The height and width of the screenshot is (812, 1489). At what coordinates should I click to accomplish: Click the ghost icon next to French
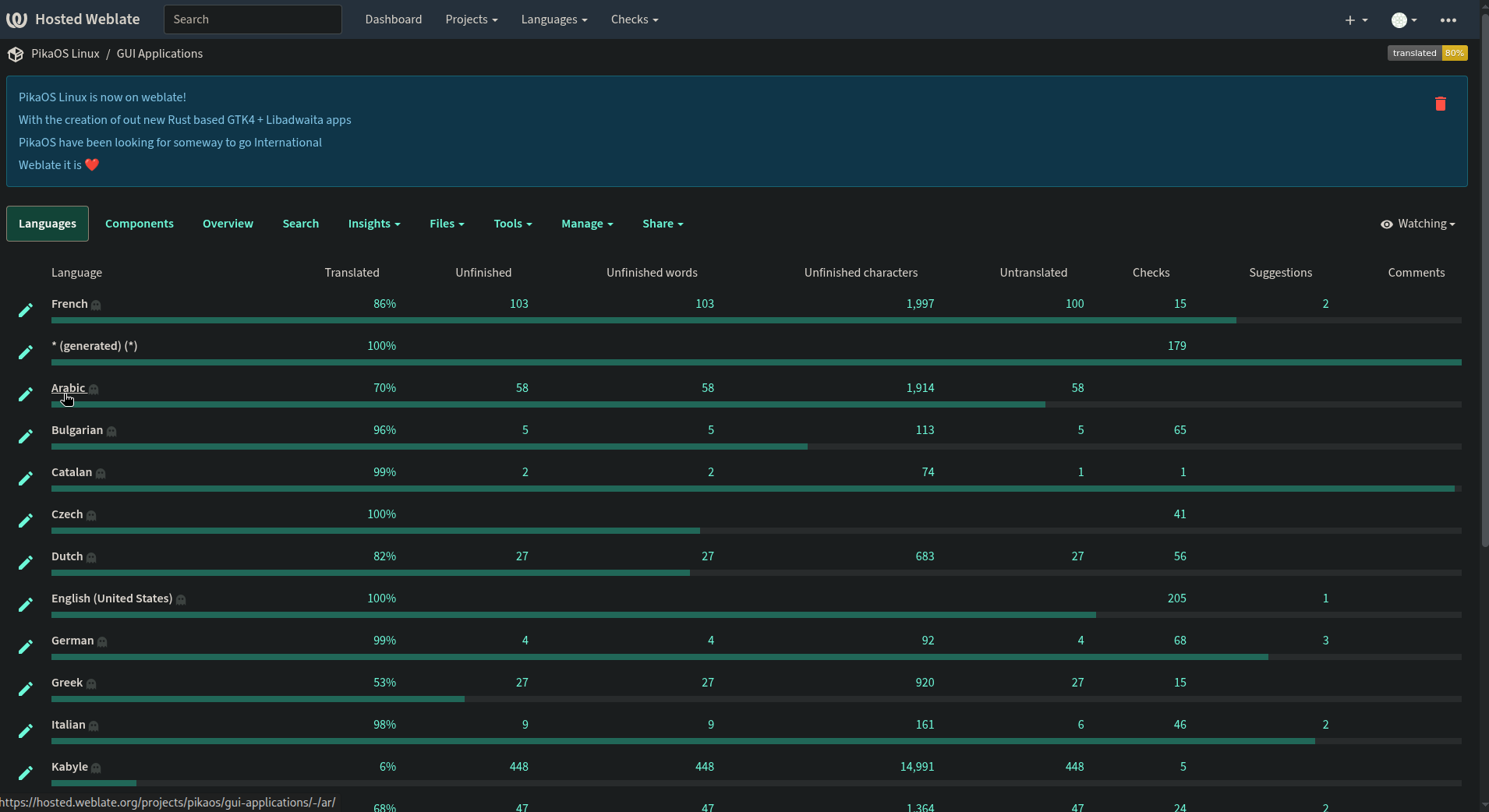tap(96, 305)
